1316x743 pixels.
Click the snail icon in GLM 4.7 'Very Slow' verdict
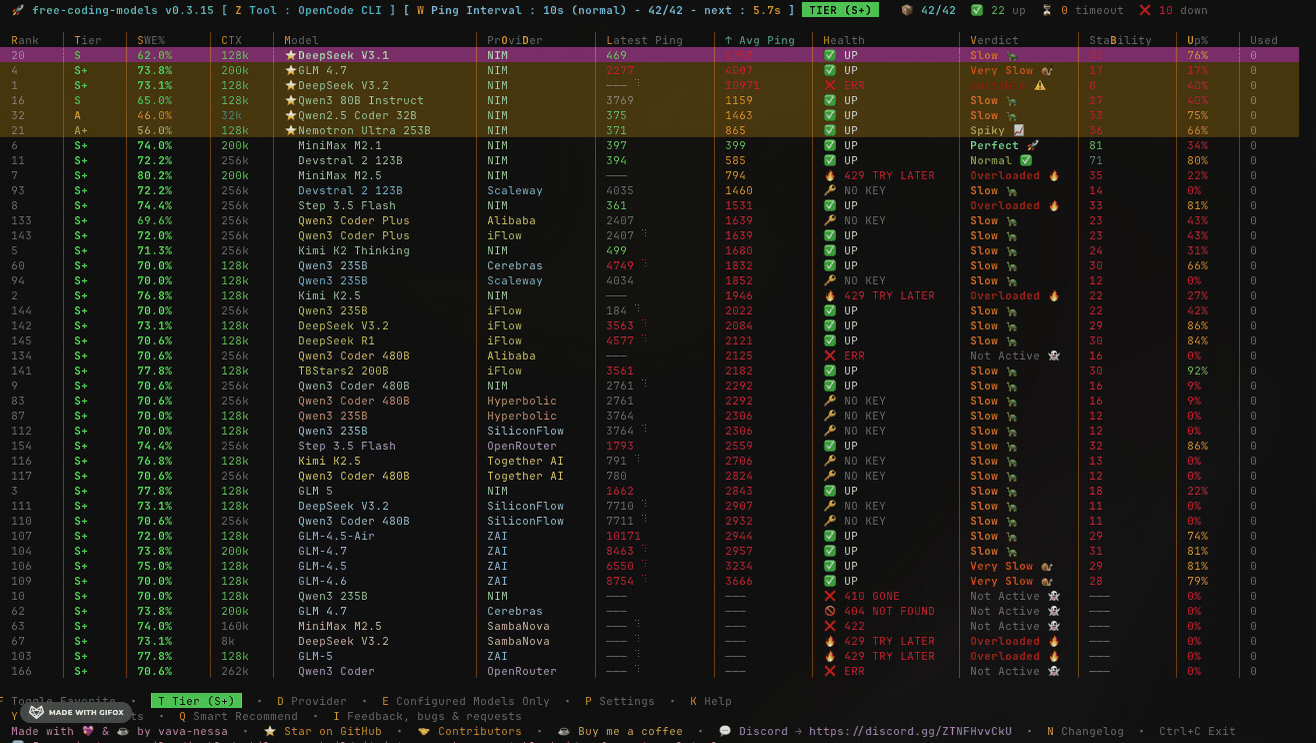click(x=1047, y=70)
